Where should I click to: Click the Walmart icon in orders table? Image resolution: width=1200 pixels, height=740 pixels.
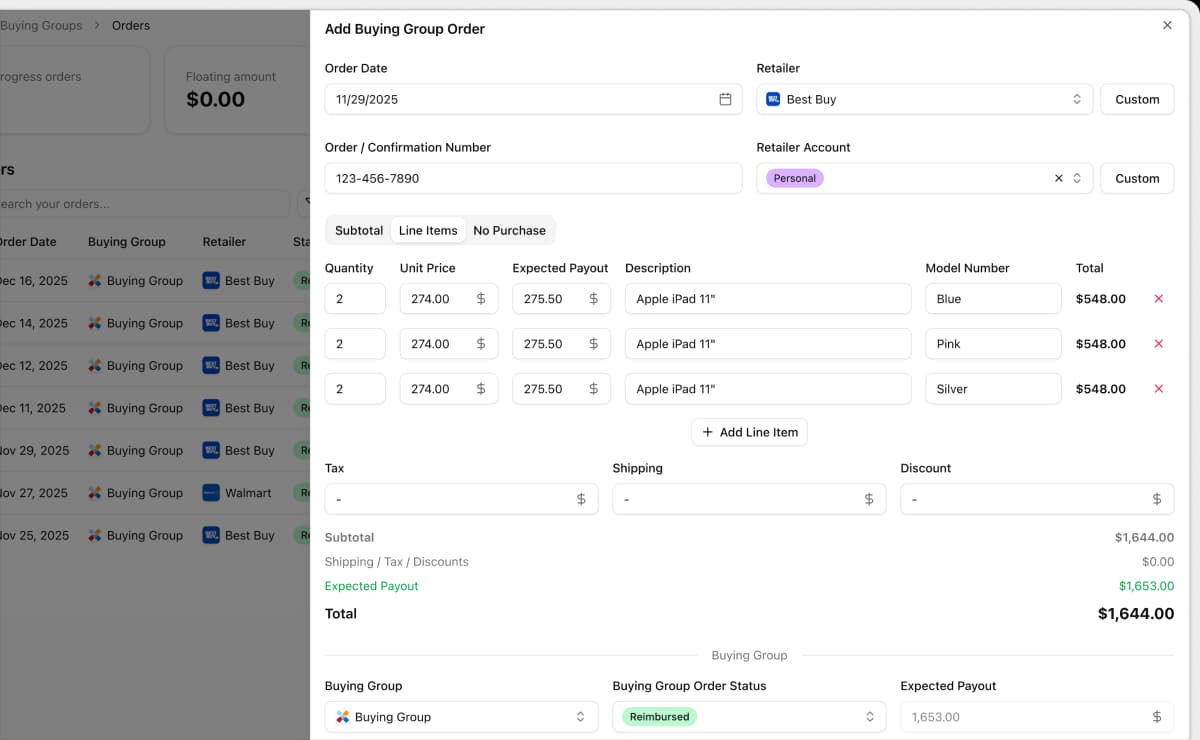(211, 493)
